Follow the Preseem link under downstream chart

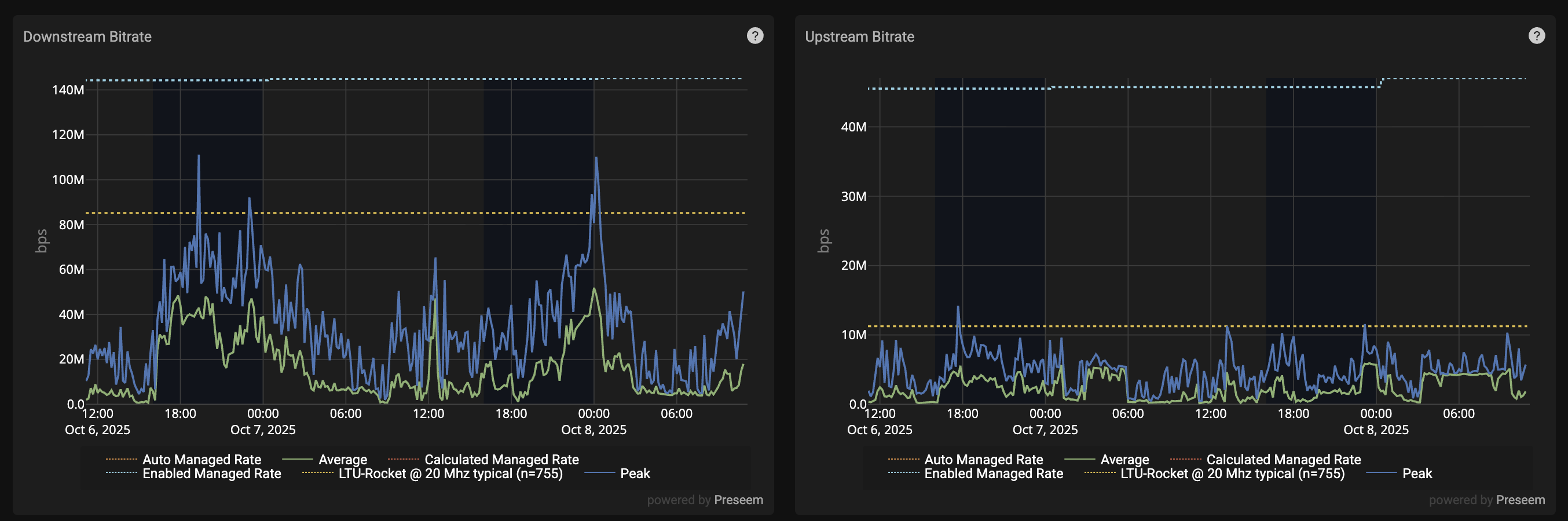click(738, 500)
